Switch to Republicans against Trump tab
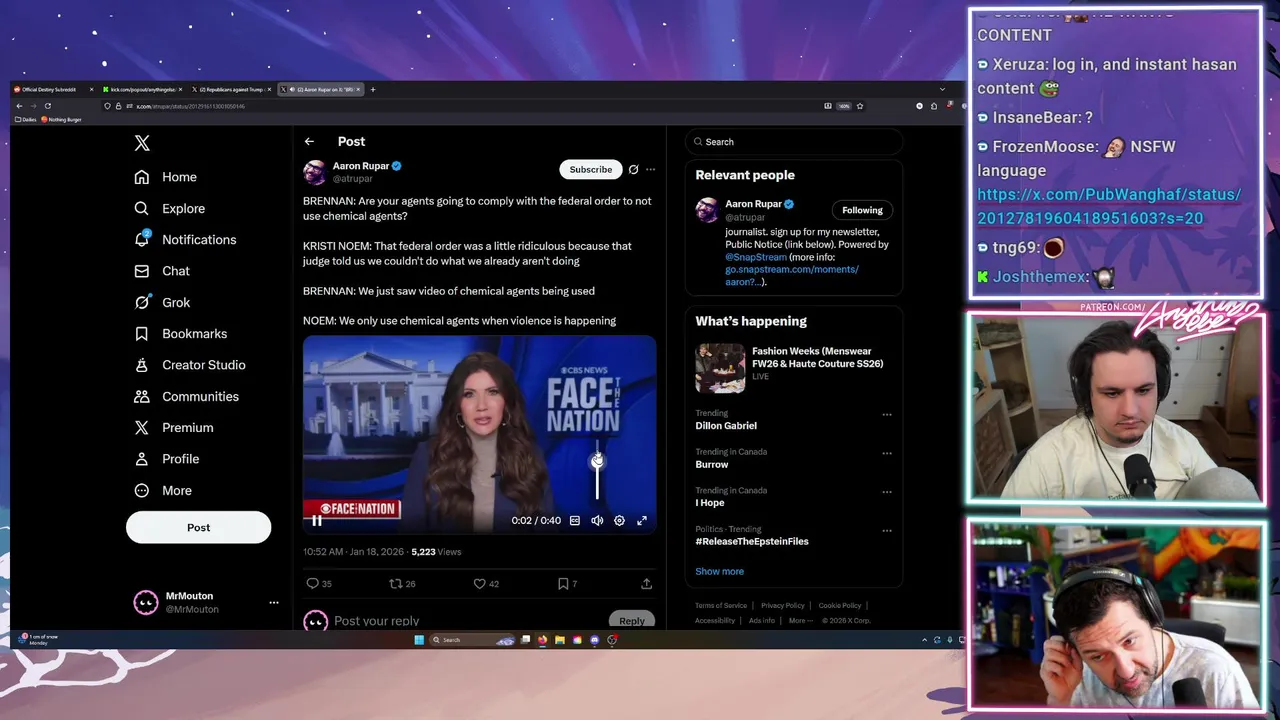 click(x=233, y=89)
